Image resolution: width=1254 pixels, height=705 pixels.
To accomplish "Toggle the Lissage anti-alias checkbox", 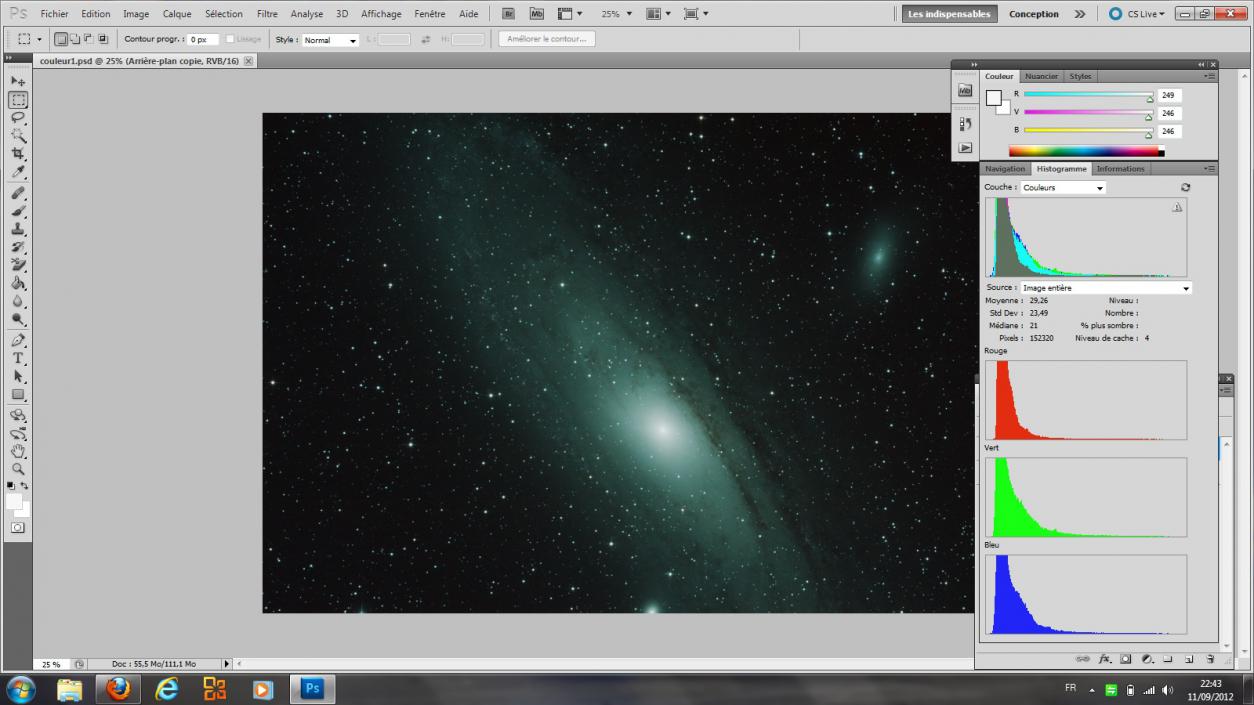I will coord(230,39).
